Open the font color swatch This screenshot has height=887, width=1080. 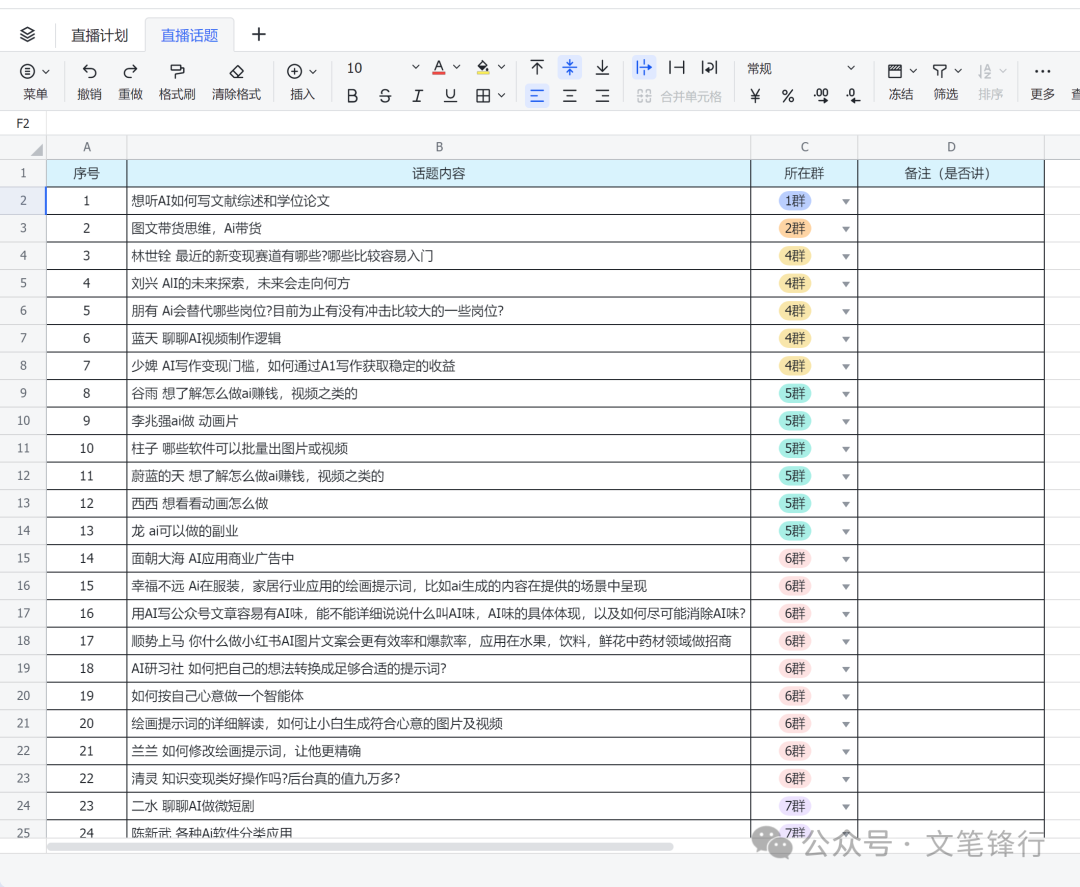point(441,68)
